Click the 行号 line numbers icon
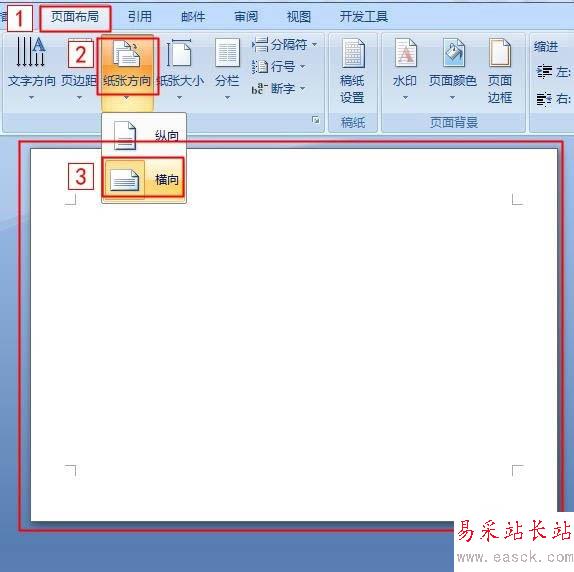The width and height of the screenshot is (574, 572). [x=260, y=67]
